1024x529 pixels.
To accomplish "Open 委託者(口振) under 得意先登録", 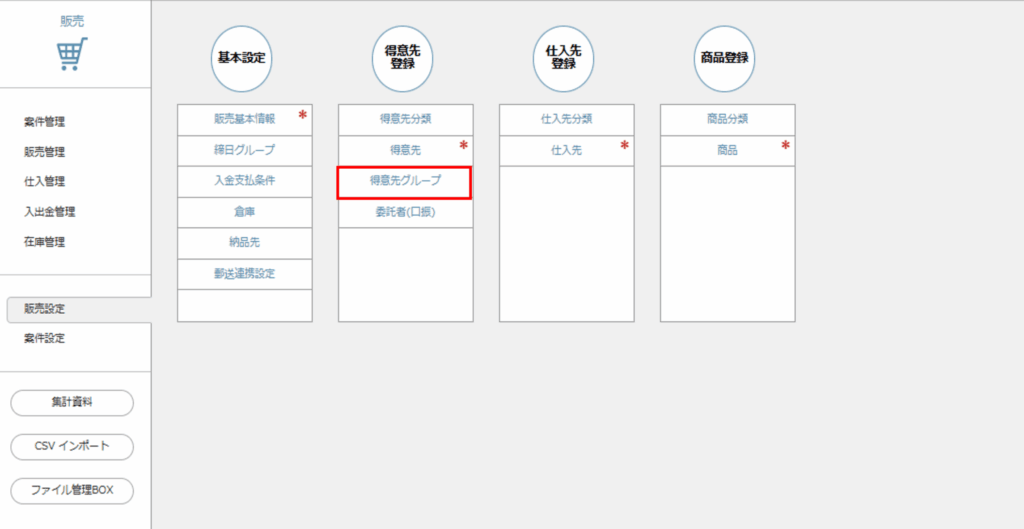I will click(405, 212).
